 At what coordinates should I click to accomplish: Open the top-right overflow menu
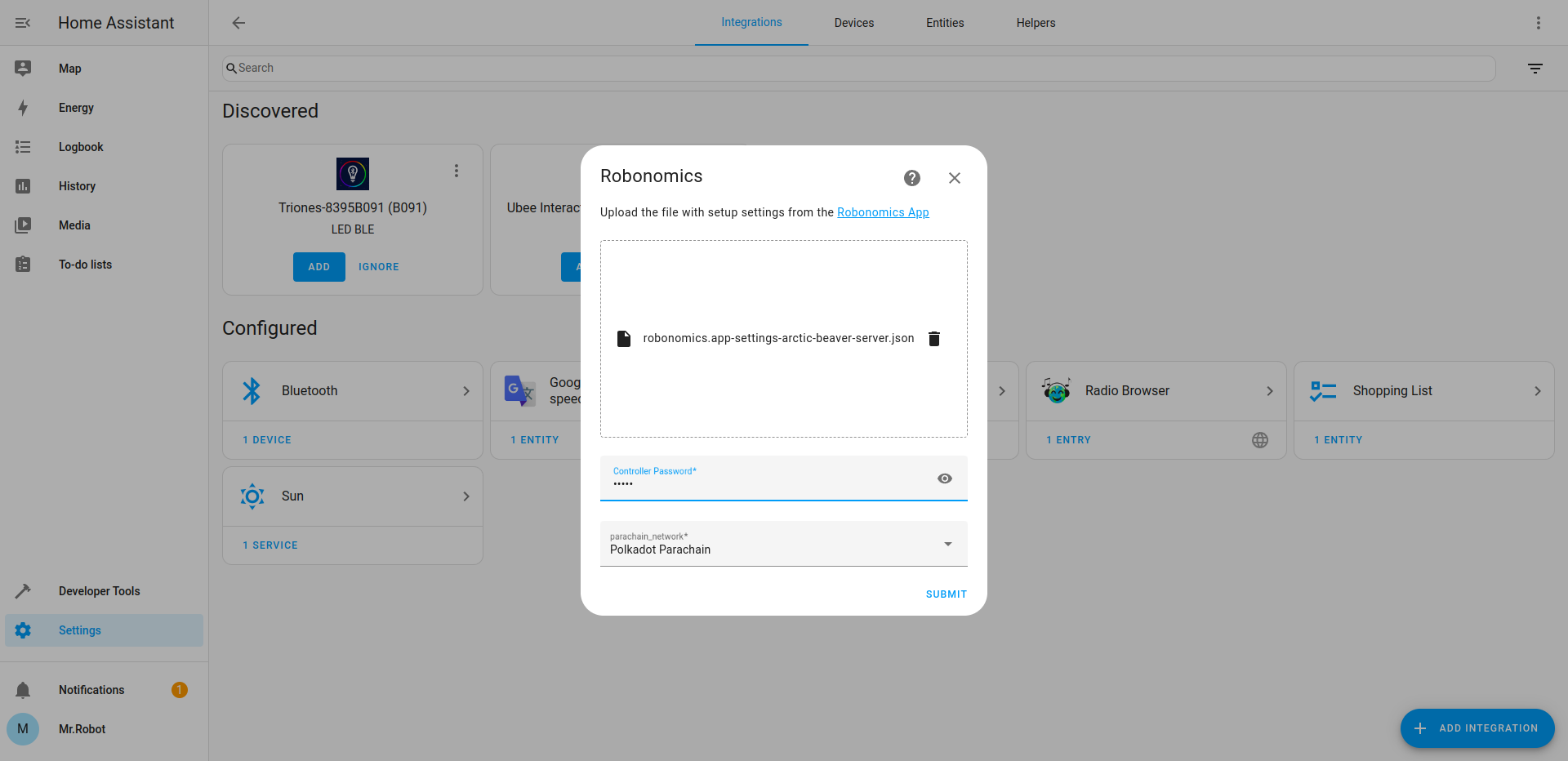pos(1539,23)
